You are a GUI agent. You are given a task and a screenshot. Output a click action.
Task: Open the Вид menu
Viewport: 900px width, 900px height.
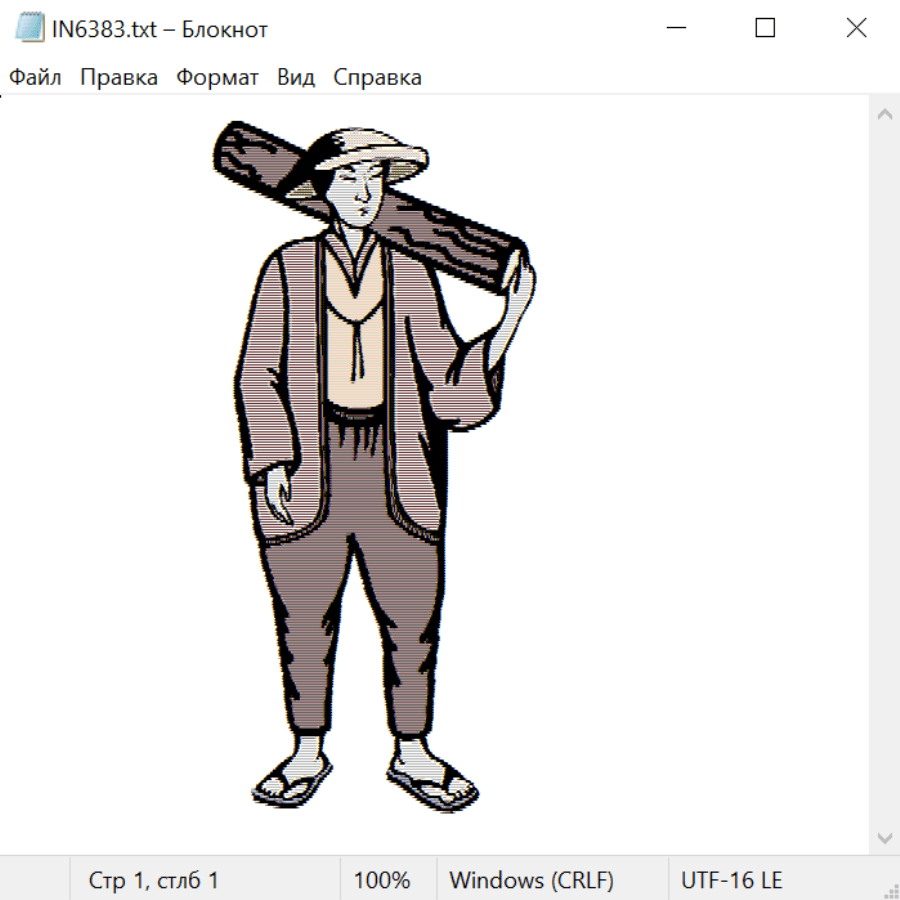296,78
